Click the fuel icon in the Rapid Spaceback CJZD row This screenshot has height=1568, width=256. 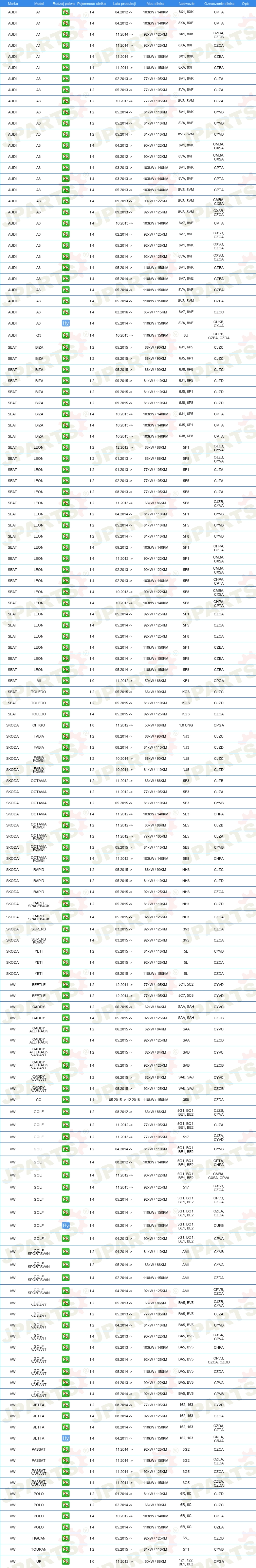[x=66, y=904]
